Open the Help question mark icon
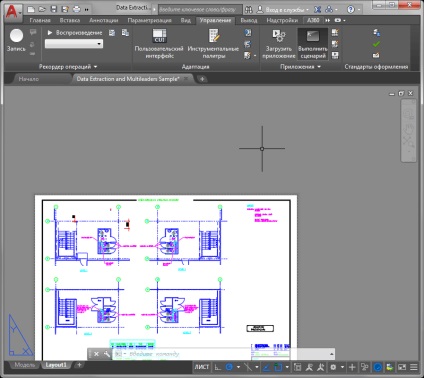424x378 pixels. click(350, 9)
